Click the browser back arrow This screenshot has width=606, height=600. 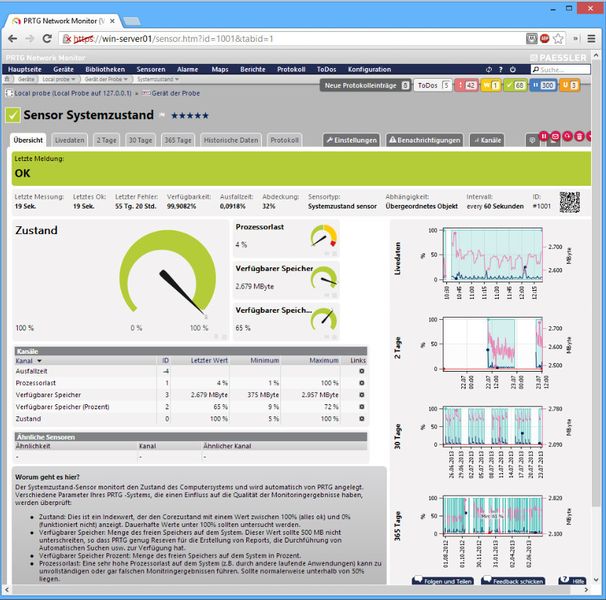(x=13, y=39)
